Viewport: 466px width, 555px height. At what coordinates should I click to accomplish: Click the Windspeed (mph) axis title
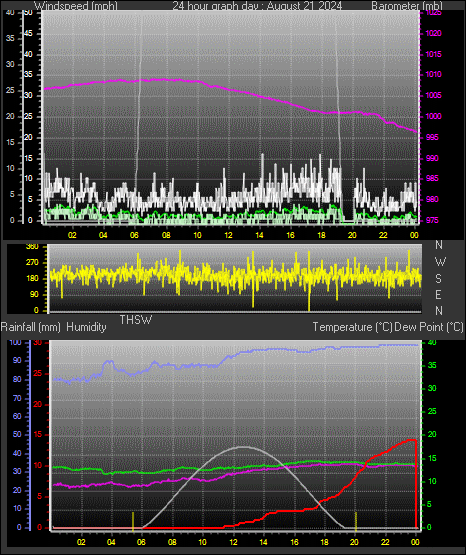point(76,6)
